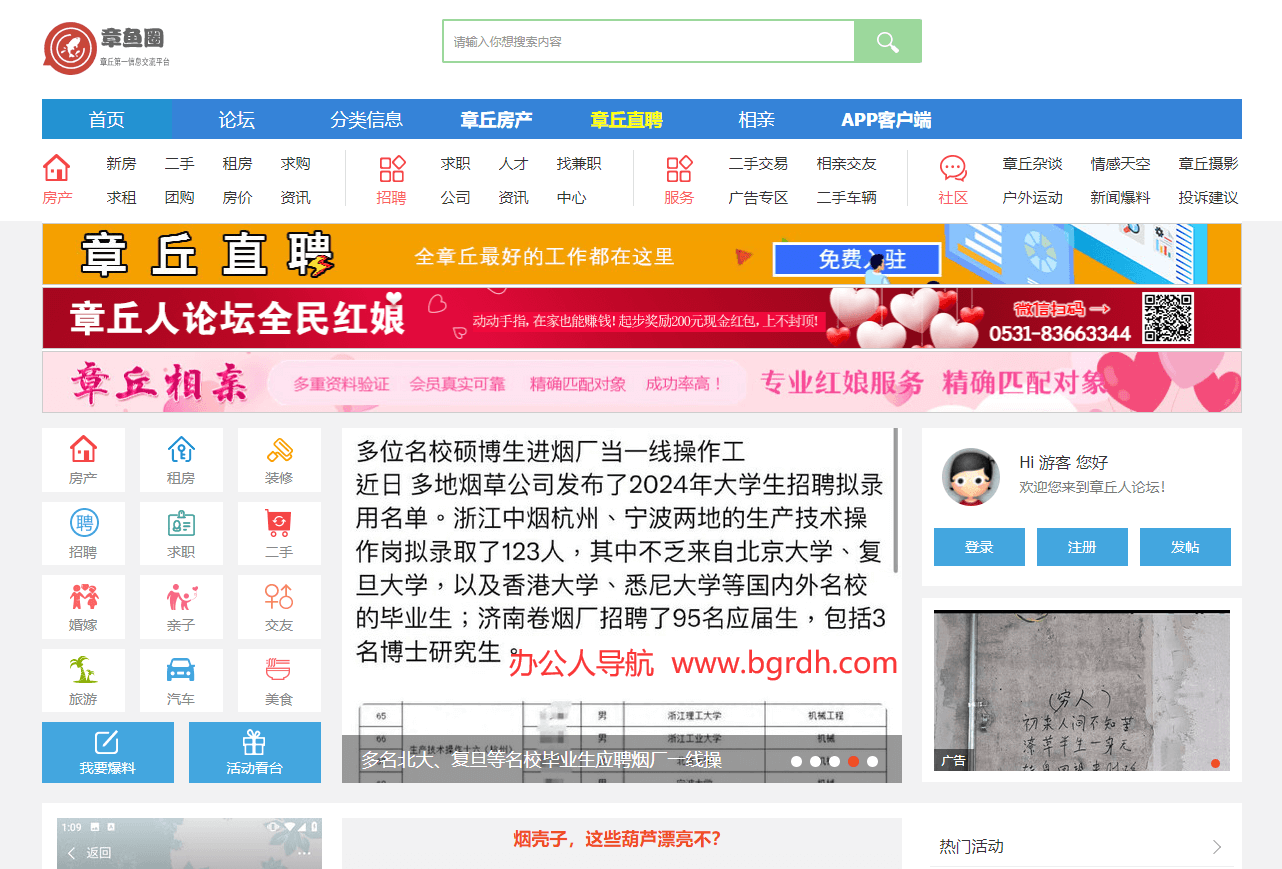1282x869 pixels.
Task: Select the 论坛 navigation tab
Action: coord(237,119)
